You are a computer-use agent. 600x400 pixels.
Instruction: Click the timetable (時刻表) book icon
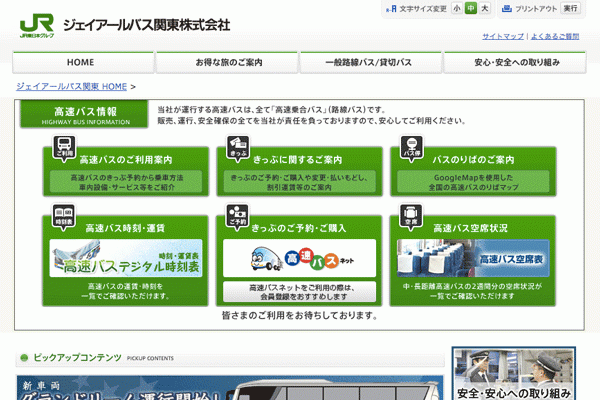tap(64, 217)
